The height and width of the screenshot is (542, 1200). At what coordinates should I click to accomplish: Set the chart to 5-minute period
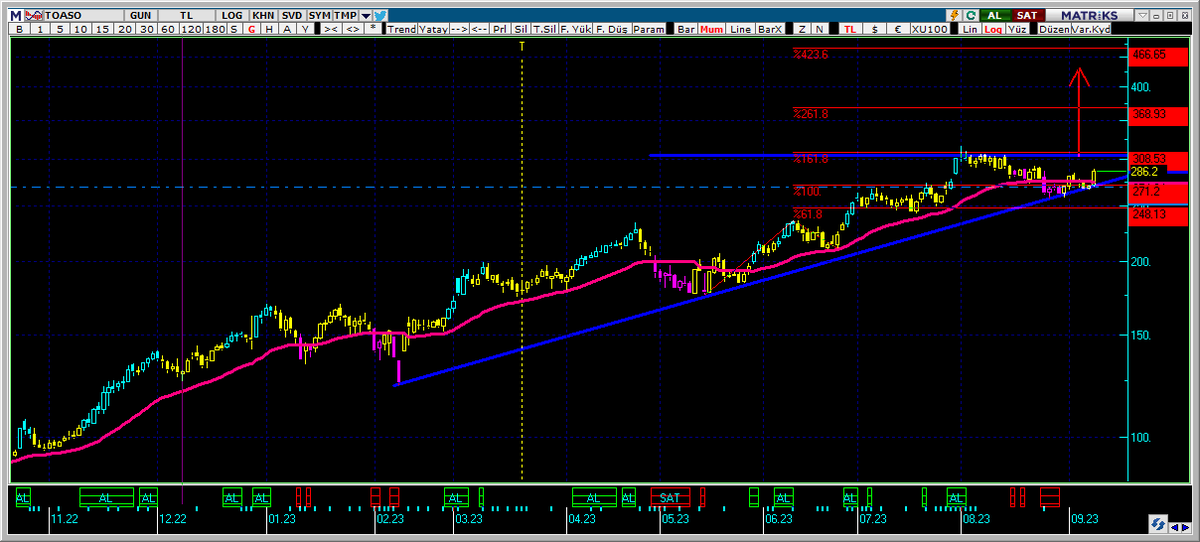pos(60,29)
